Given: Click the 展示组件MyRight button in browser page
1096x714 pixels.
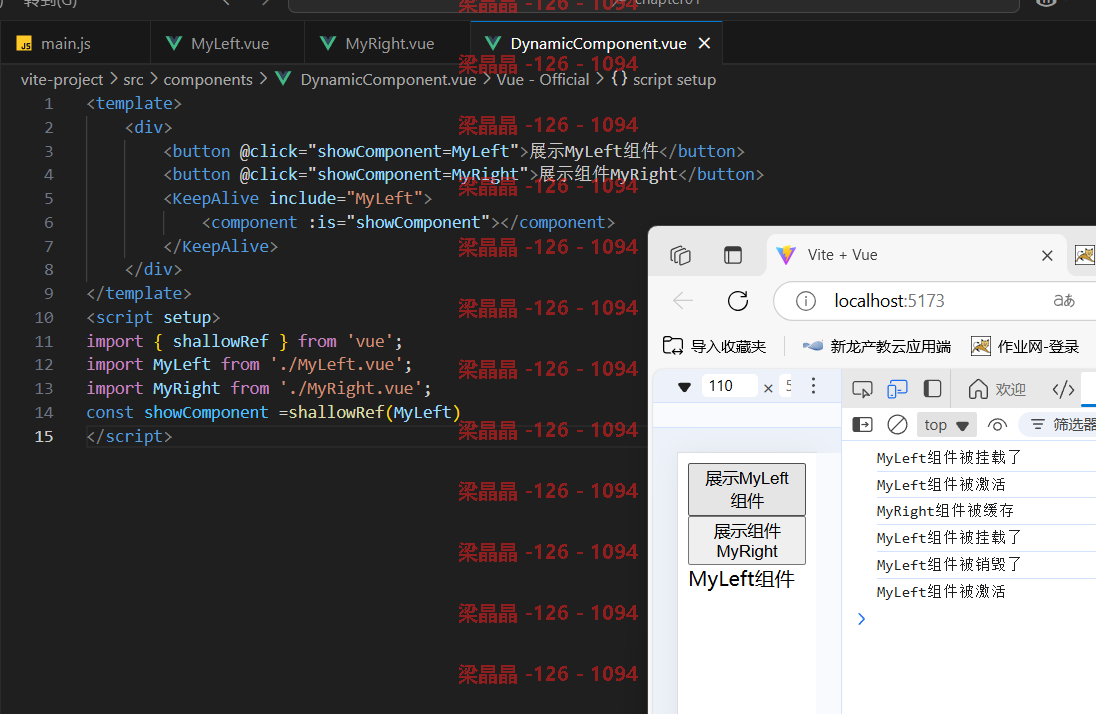Looking at the screenshot, I should [747, 541].
